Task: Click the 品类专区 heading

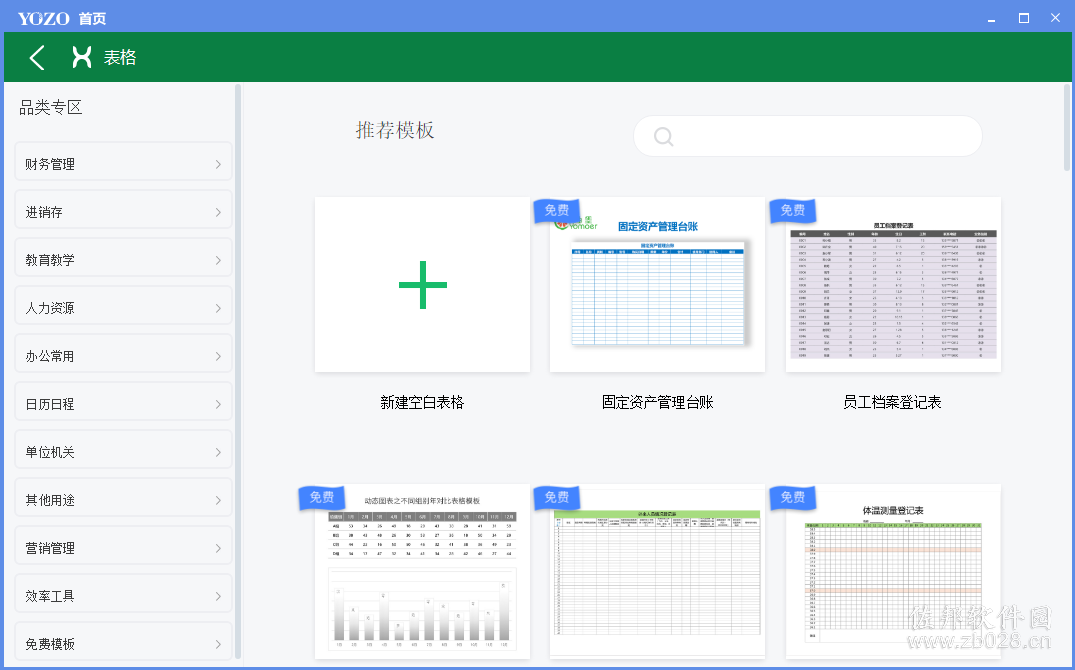Action: [51, 108]
